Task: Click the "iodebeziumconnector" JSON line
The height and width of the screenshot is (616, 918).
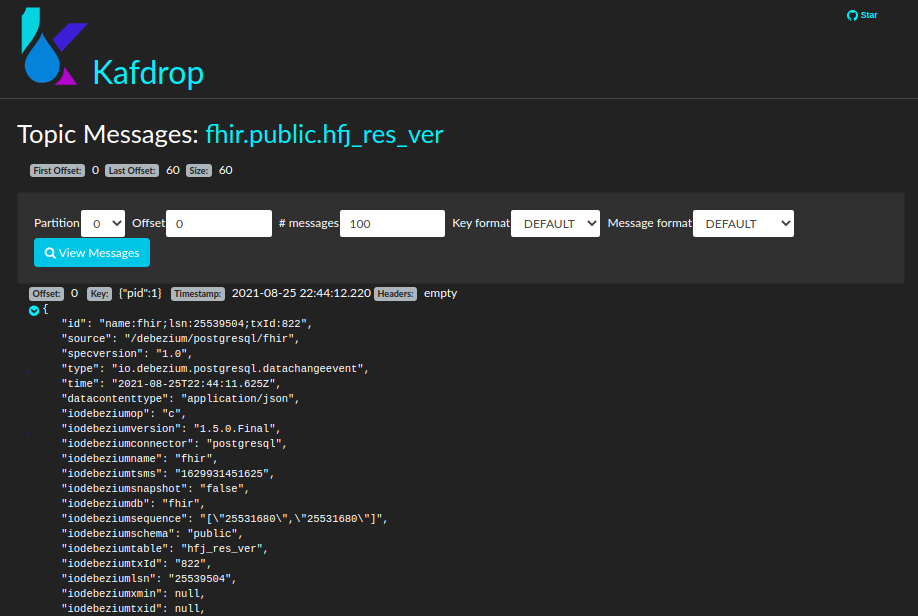Action: click(x=174, y=444)
